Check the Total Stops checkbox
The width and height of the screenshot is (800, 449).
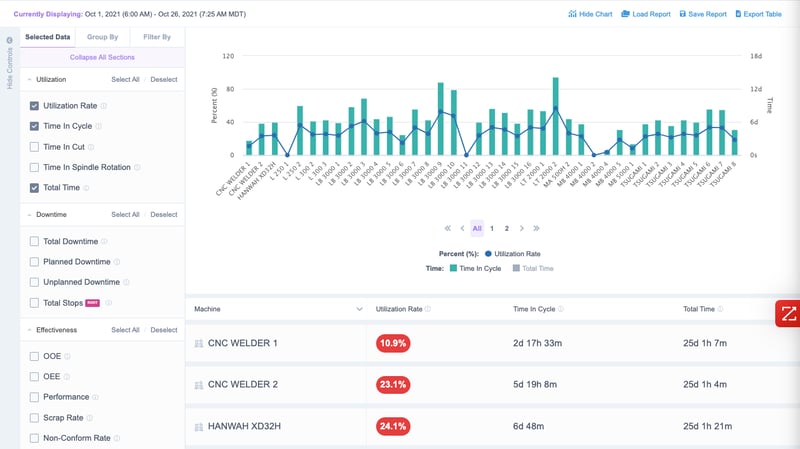click(x=34, y=303)
